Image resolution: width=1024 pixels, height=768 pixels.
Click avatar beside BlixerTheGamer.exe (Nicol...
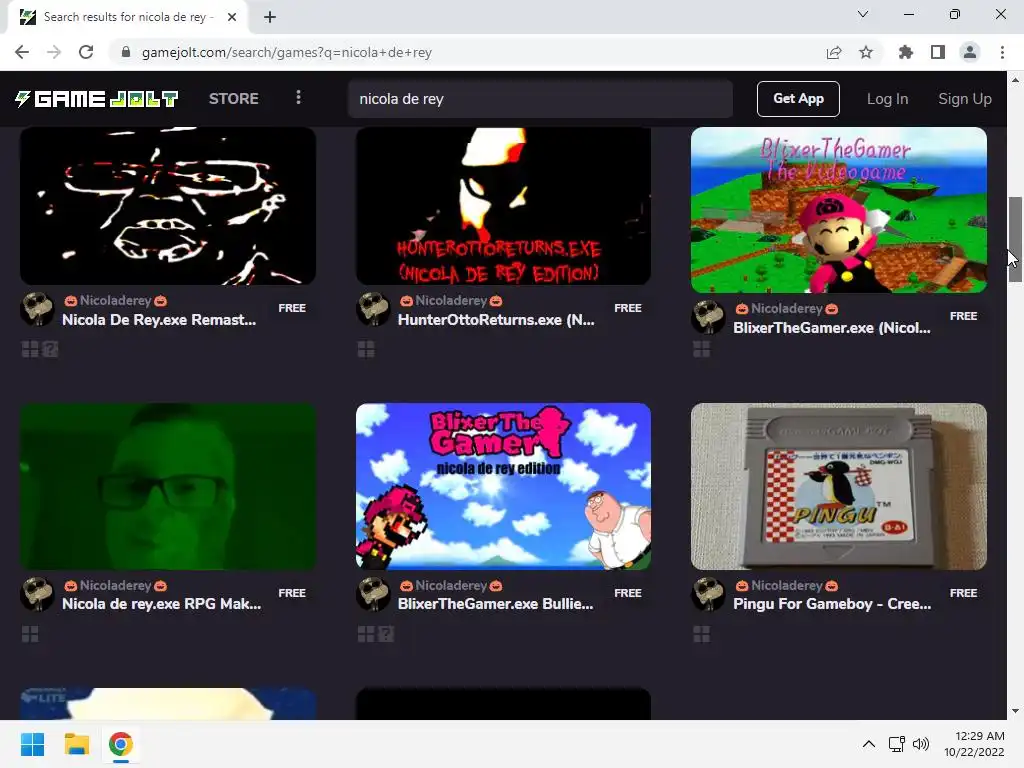708,317
